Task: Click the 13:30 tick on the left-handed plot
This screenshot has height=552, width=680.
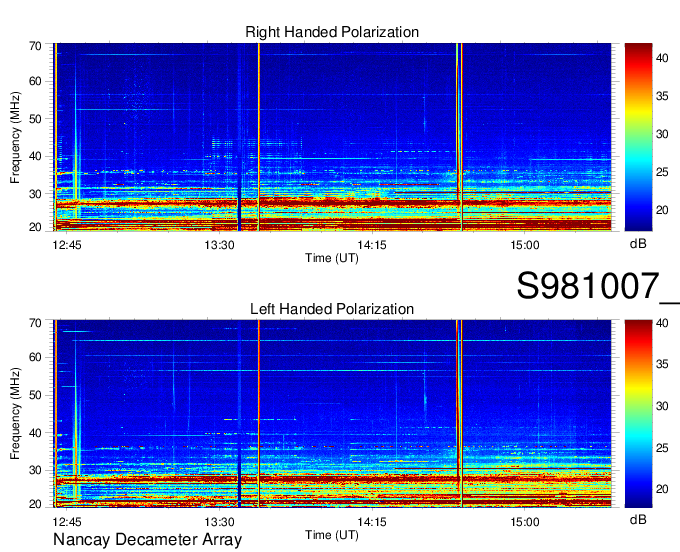Action: click(x=219, y=521)
